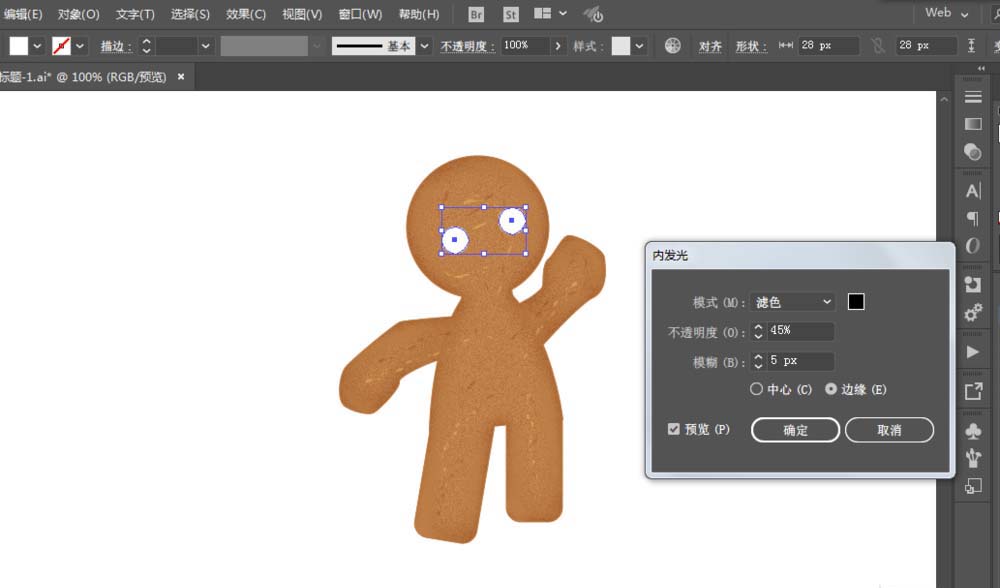Screen dimensions: 1000x588
Task: Click the white fill color swatch
Action: click(x=18, y=46)
